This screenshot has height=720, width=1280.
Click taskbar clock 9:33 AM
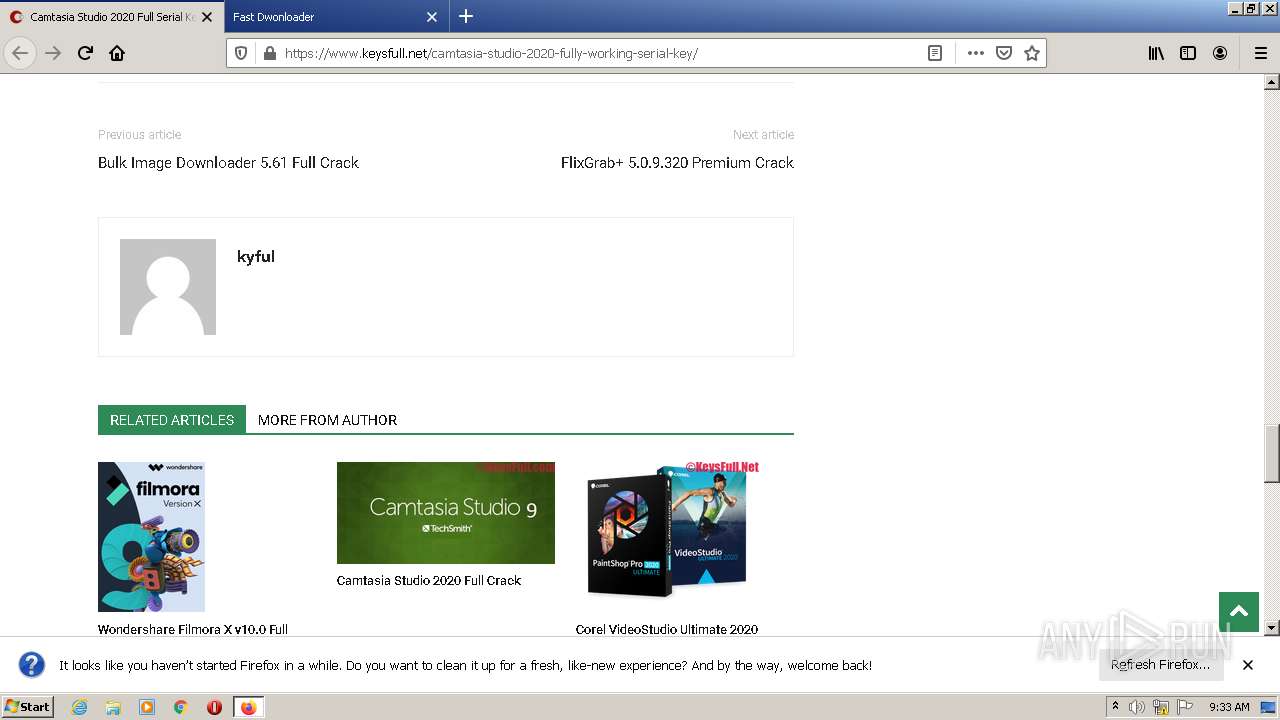tap(1229, 707)
